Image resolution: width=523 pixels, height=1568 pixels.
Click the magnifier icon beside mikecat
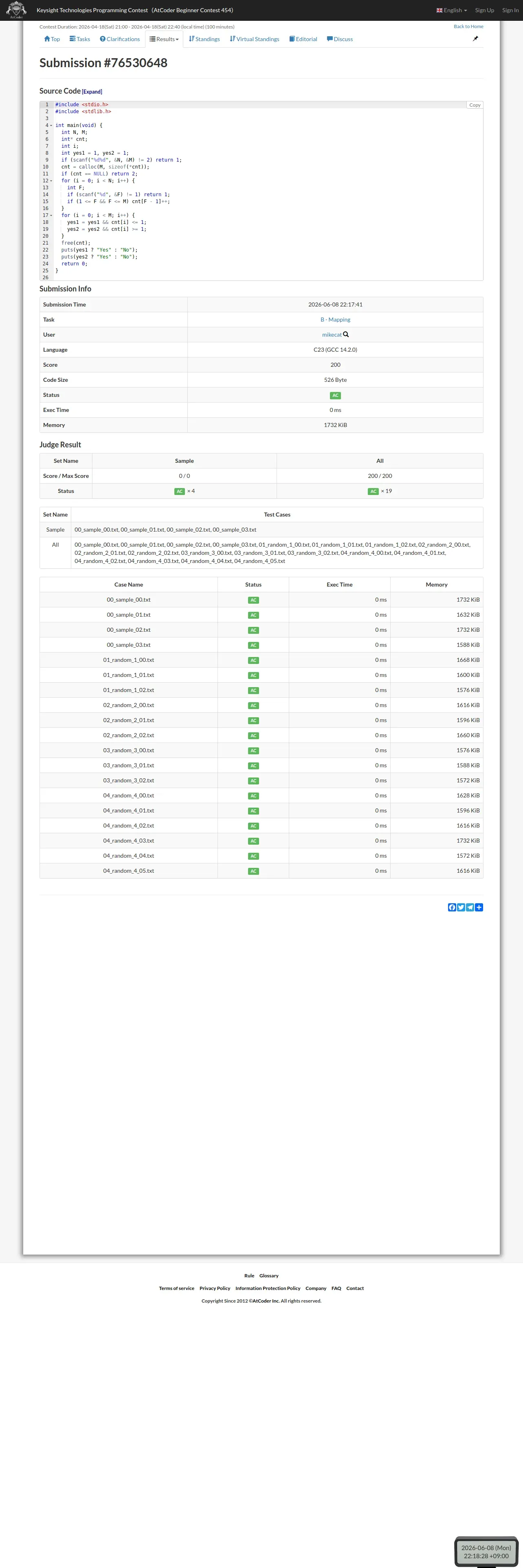point(346,334)
